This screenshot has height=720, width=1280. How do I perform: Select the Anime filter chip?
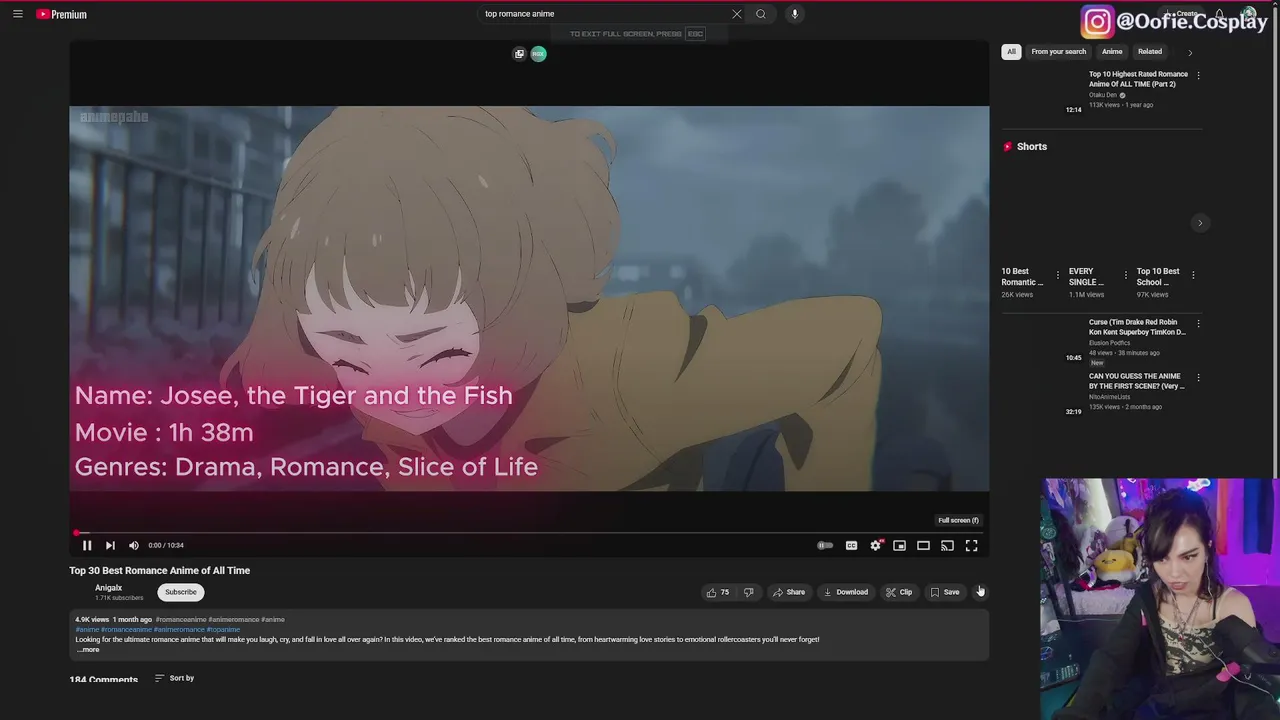1112,52
